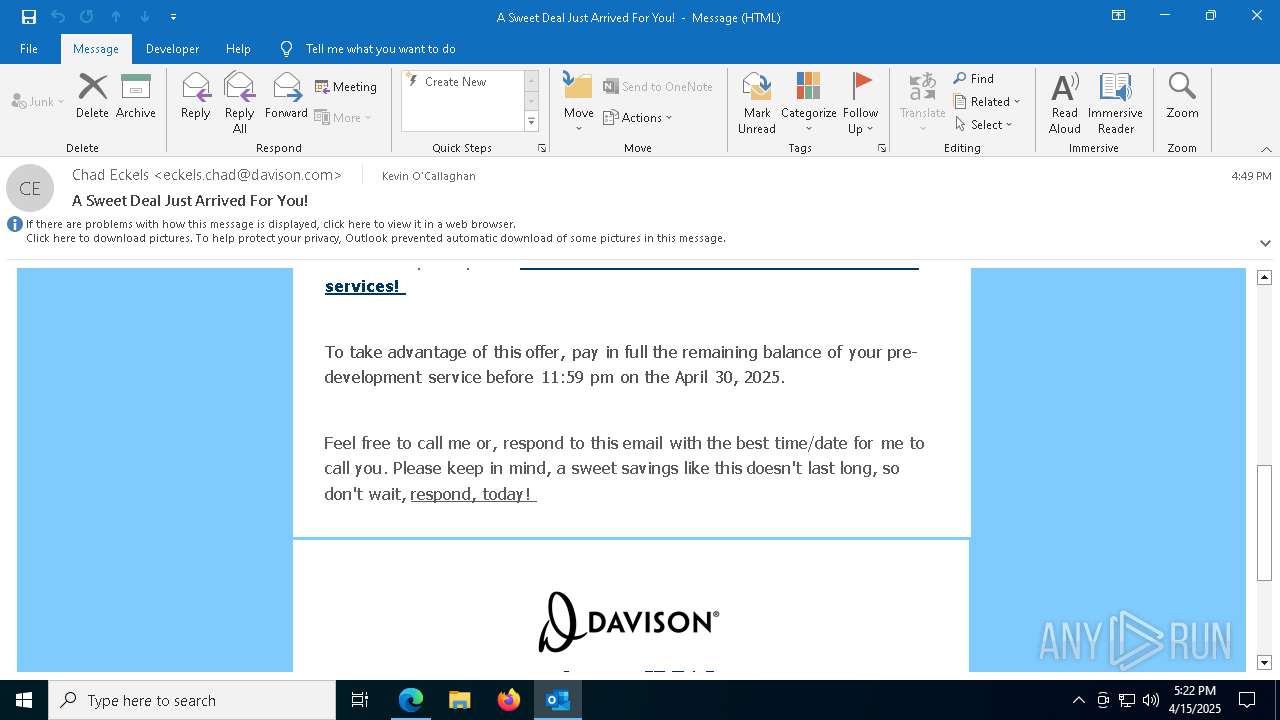
Task: Mark message as Unread
Action: [x=757, y=103]
